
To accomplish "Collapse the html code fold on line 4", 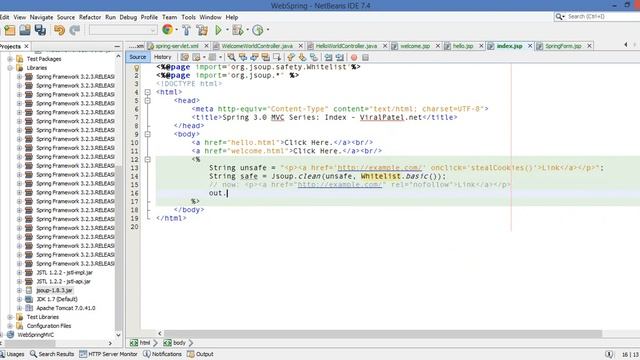I will pos(148,92).
